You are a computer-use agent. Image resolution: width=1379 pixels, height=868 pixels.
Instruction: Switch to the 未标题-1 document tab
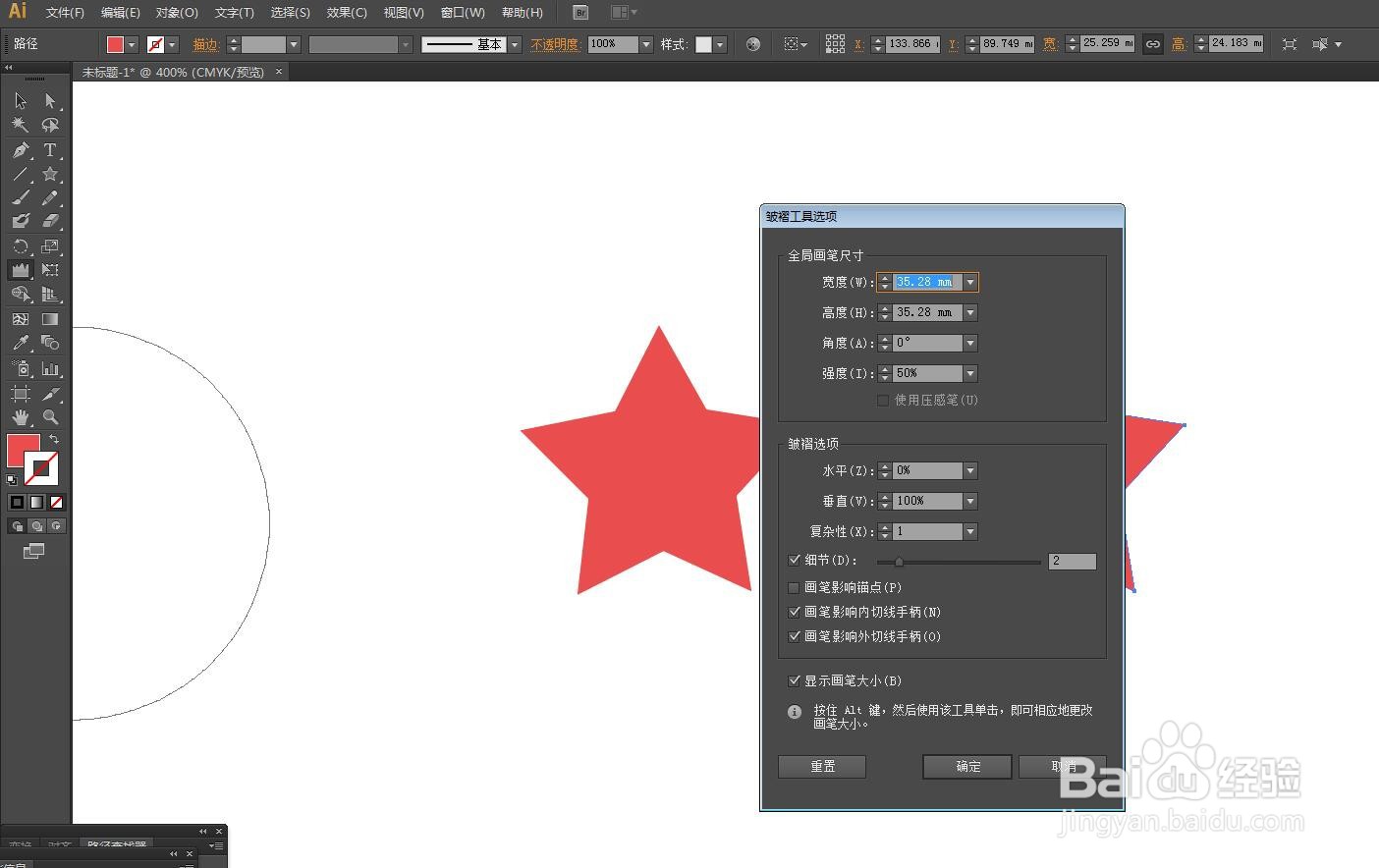(173, 72)
